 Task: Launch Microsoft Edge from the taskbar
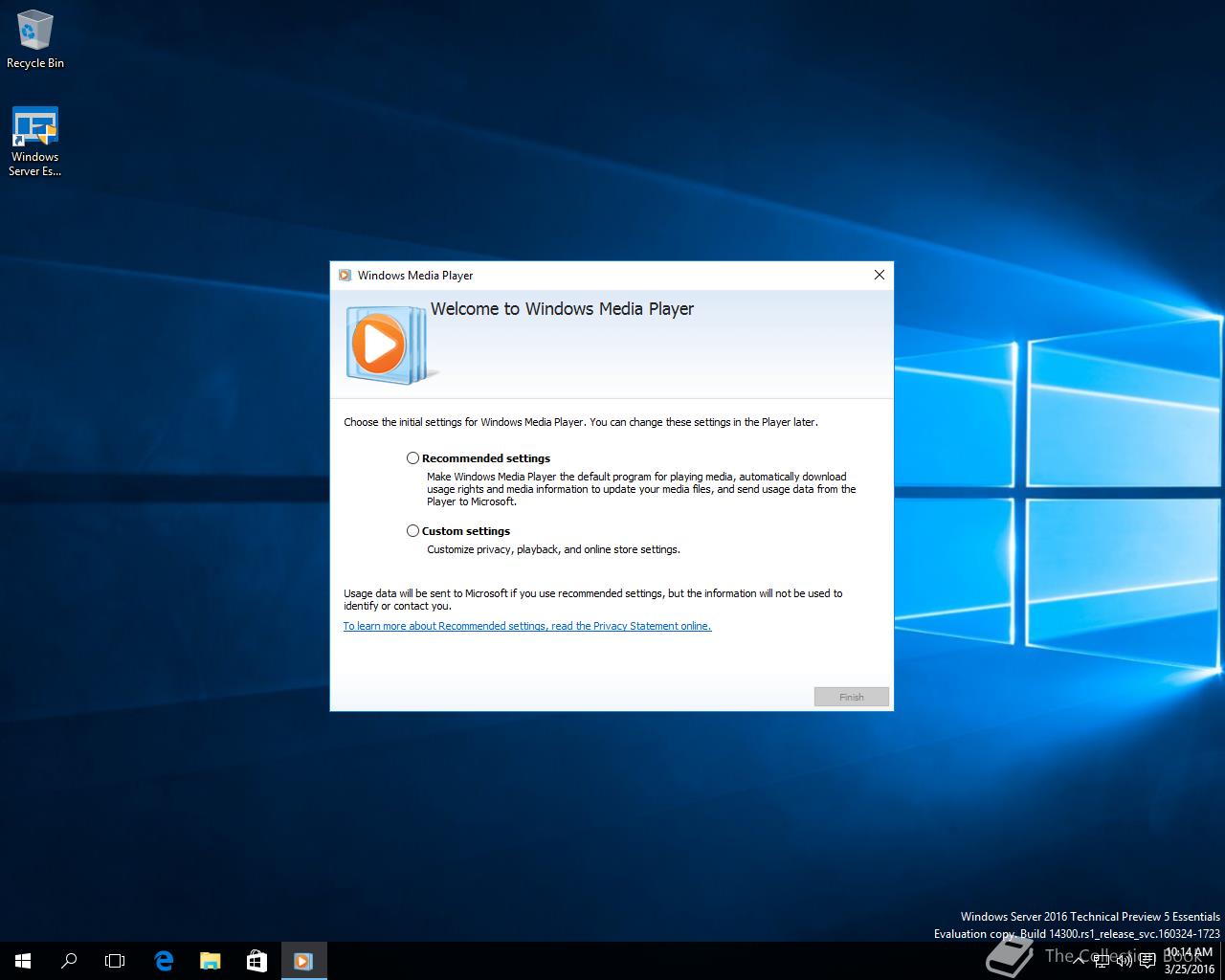coord(164,961)
